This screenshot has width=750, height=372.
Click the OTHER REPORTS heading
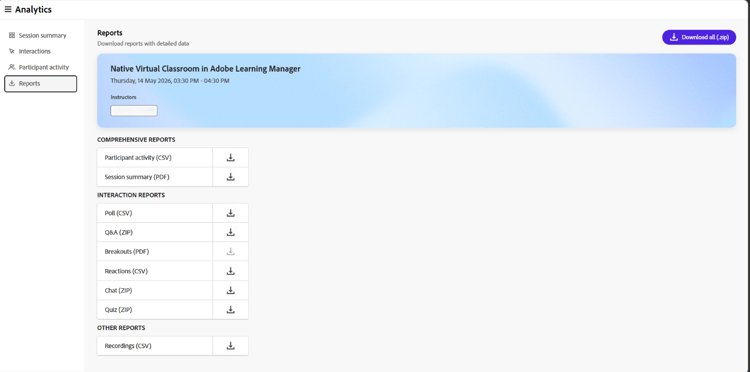[121, 328]
